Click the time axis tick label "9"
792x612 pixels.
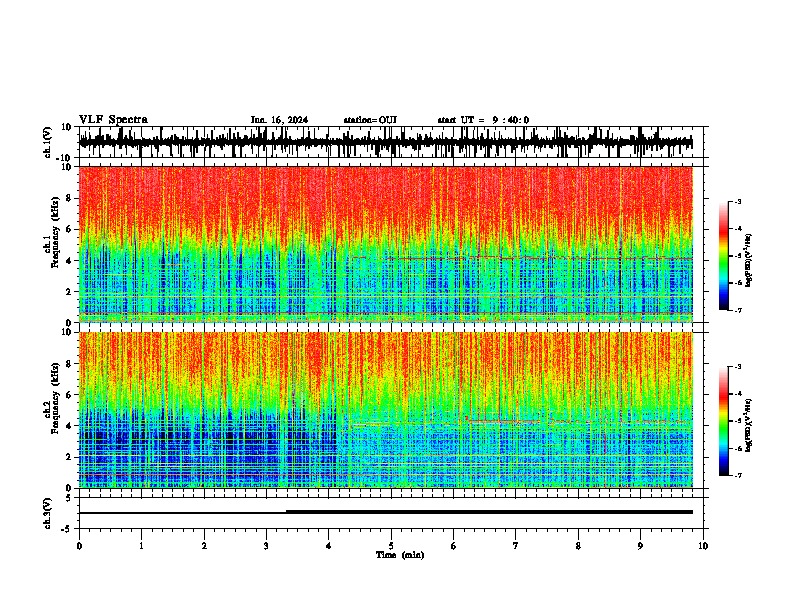640,546
